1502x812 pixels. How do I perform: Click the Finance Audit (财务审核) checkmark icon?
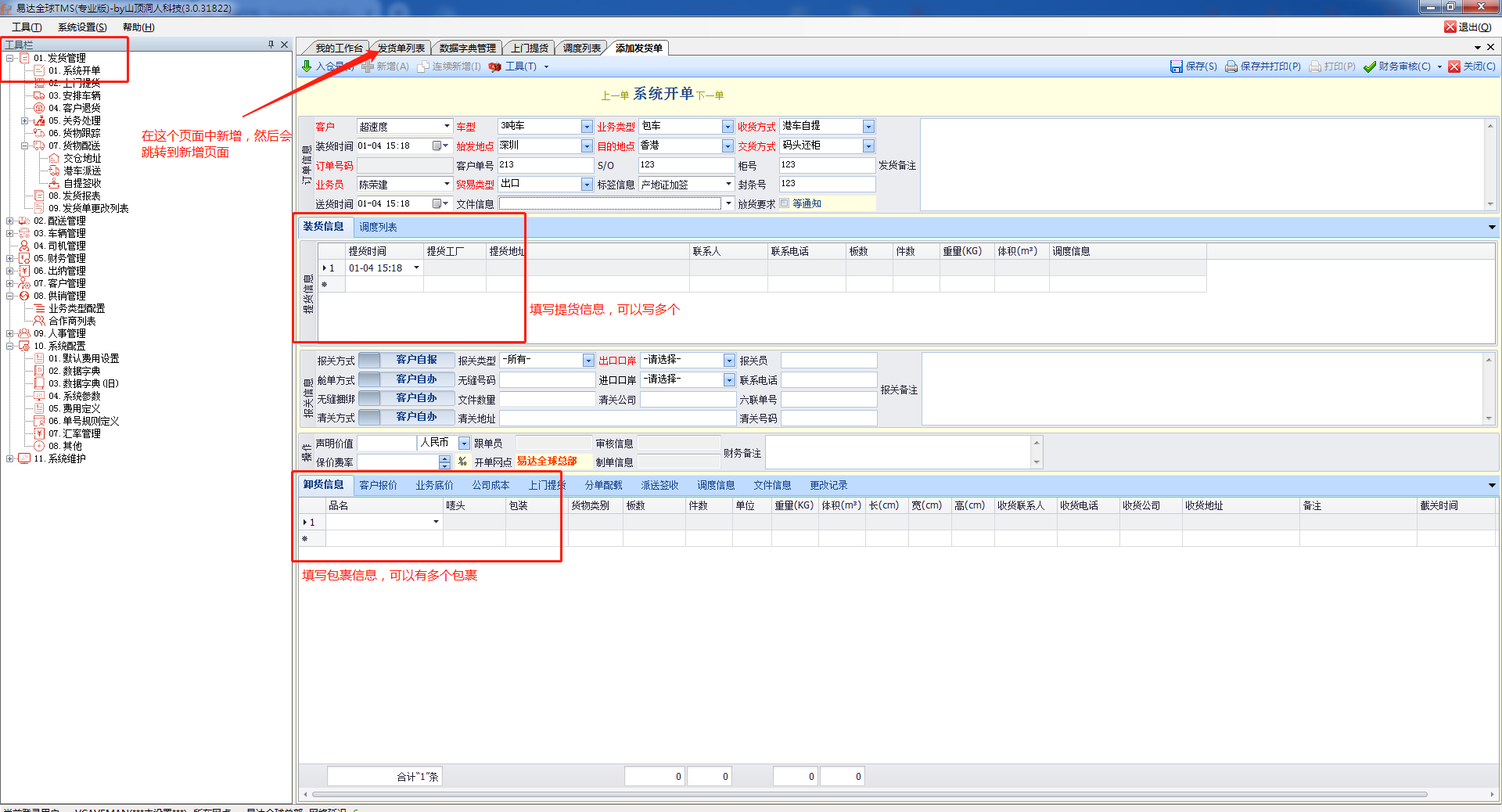1370,66
